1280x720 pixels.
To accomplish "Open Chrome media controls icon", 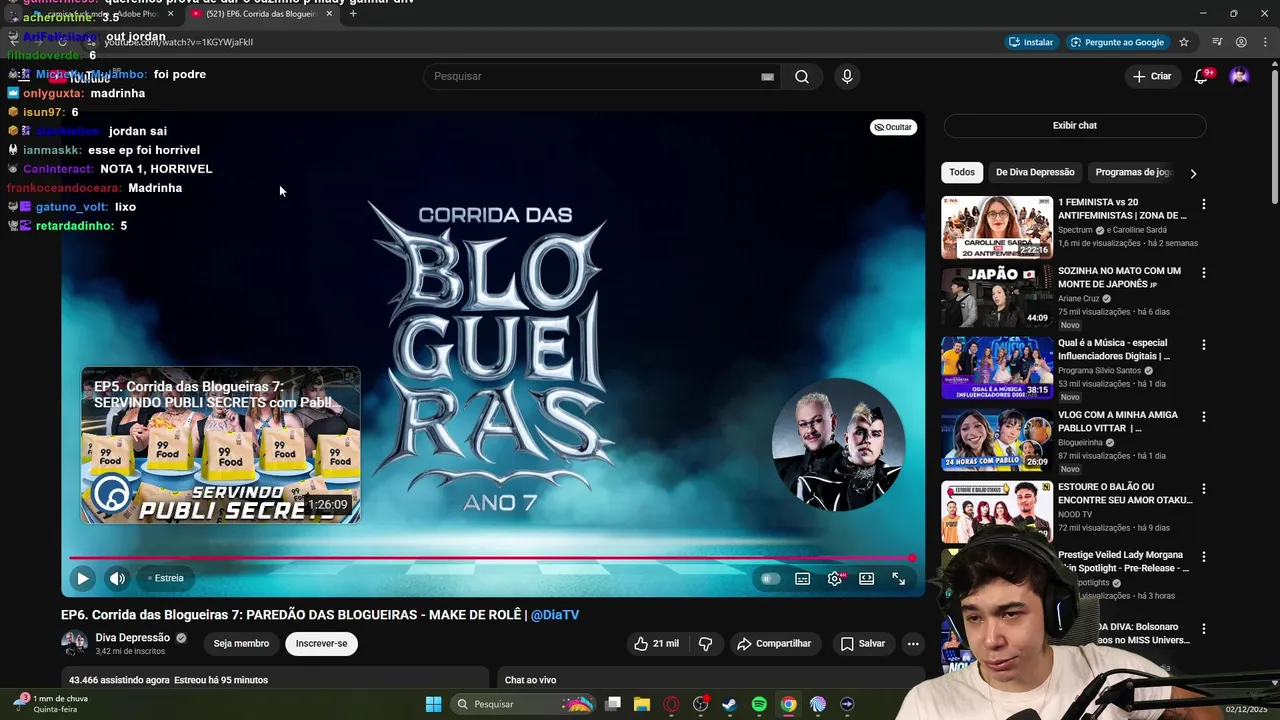I will point(1217,42).
